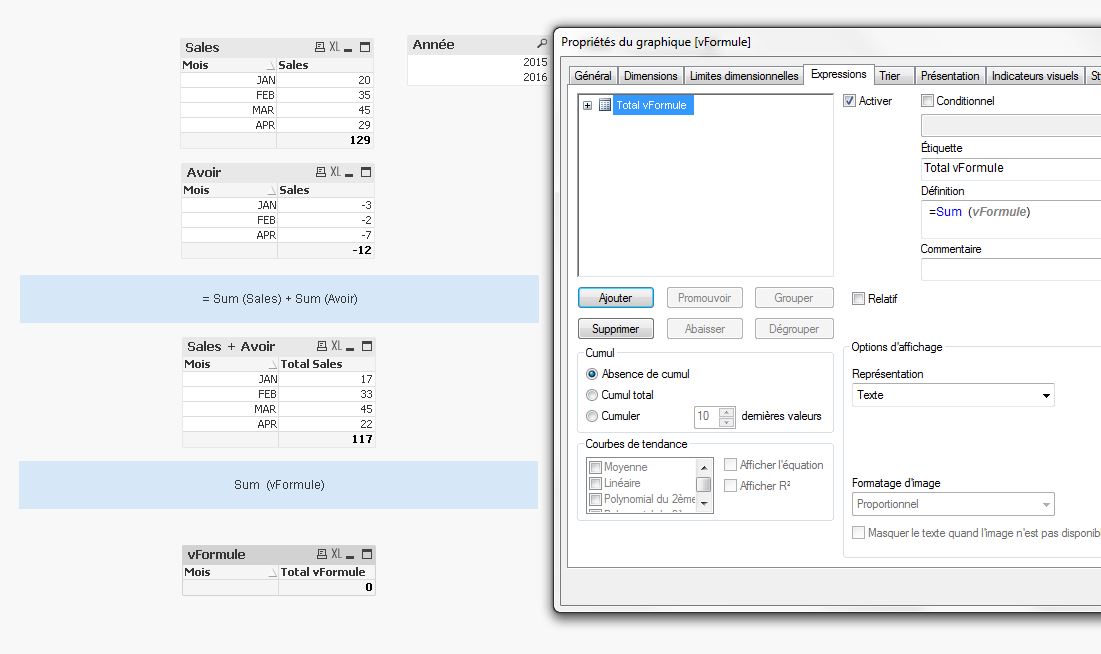The width and height of the screenshot is (1101, 654).
Task: Increase the Cumuler dernières valeurs count
Action: point(727,412)
